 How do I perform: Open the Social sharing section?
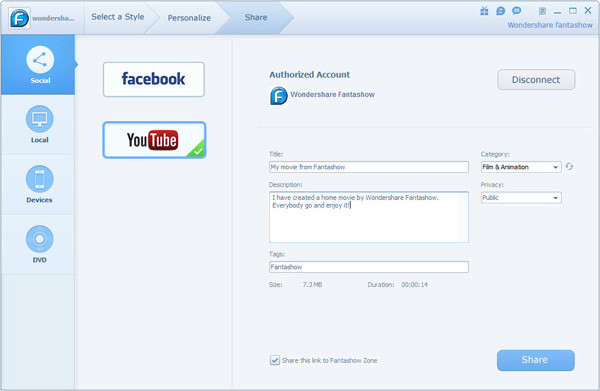click(x=38, y=65)
